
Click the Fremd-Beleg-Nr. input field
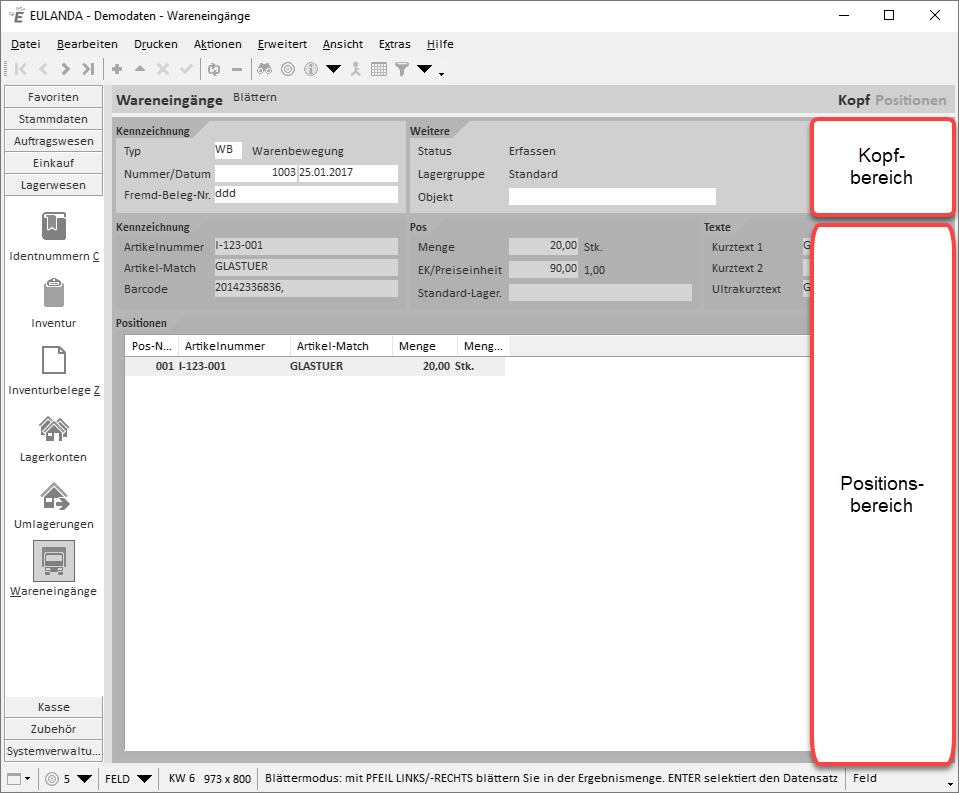[x=306, y=194]
